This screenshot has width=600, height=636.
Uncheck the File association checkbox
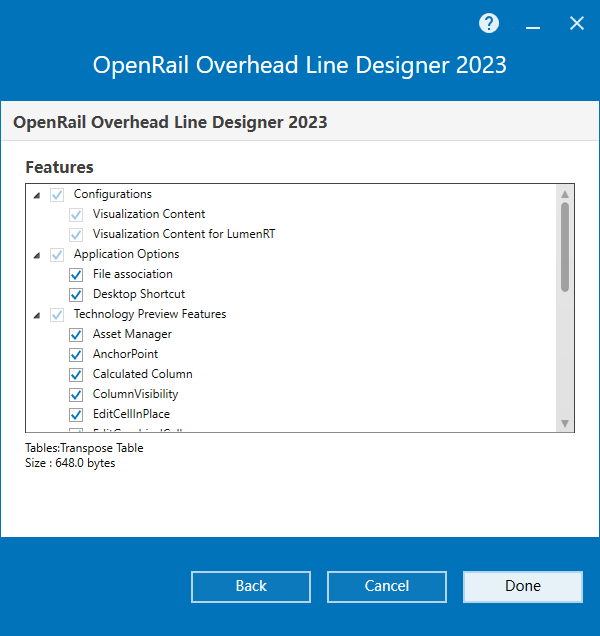click(76, 275)
